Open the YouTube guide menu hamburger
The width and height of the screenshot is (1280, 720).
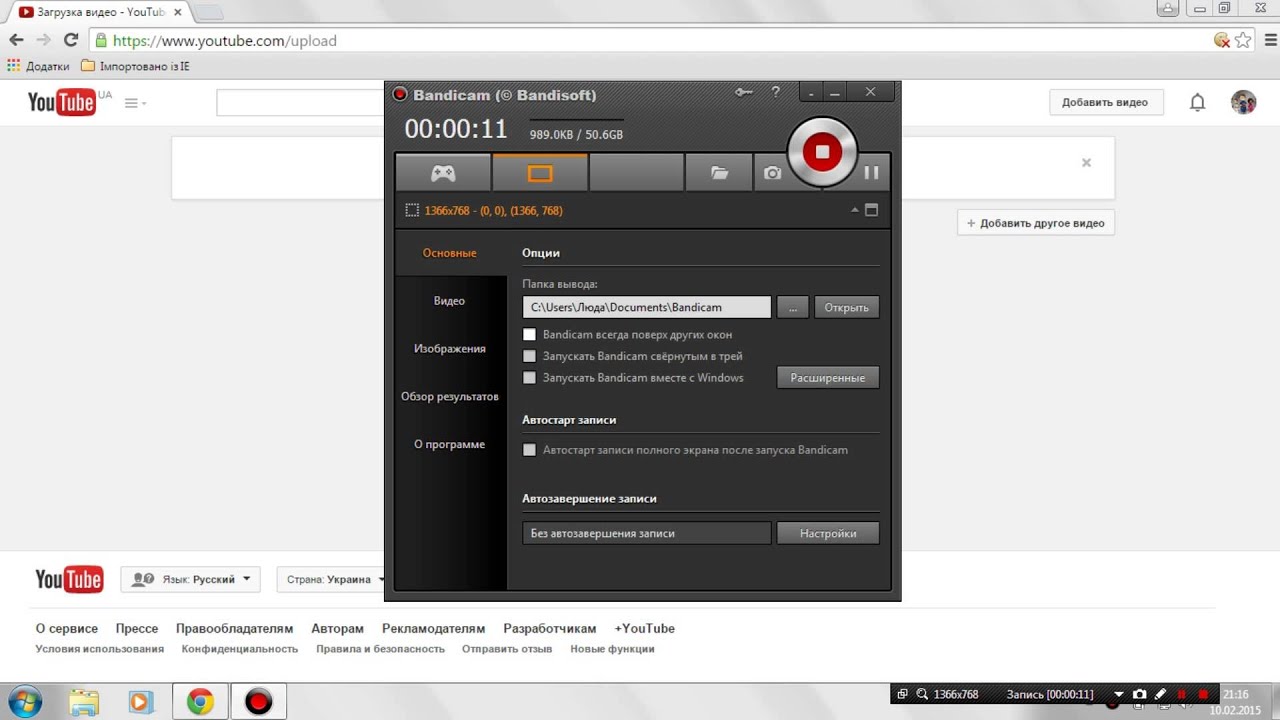click(x=131, y=103)
